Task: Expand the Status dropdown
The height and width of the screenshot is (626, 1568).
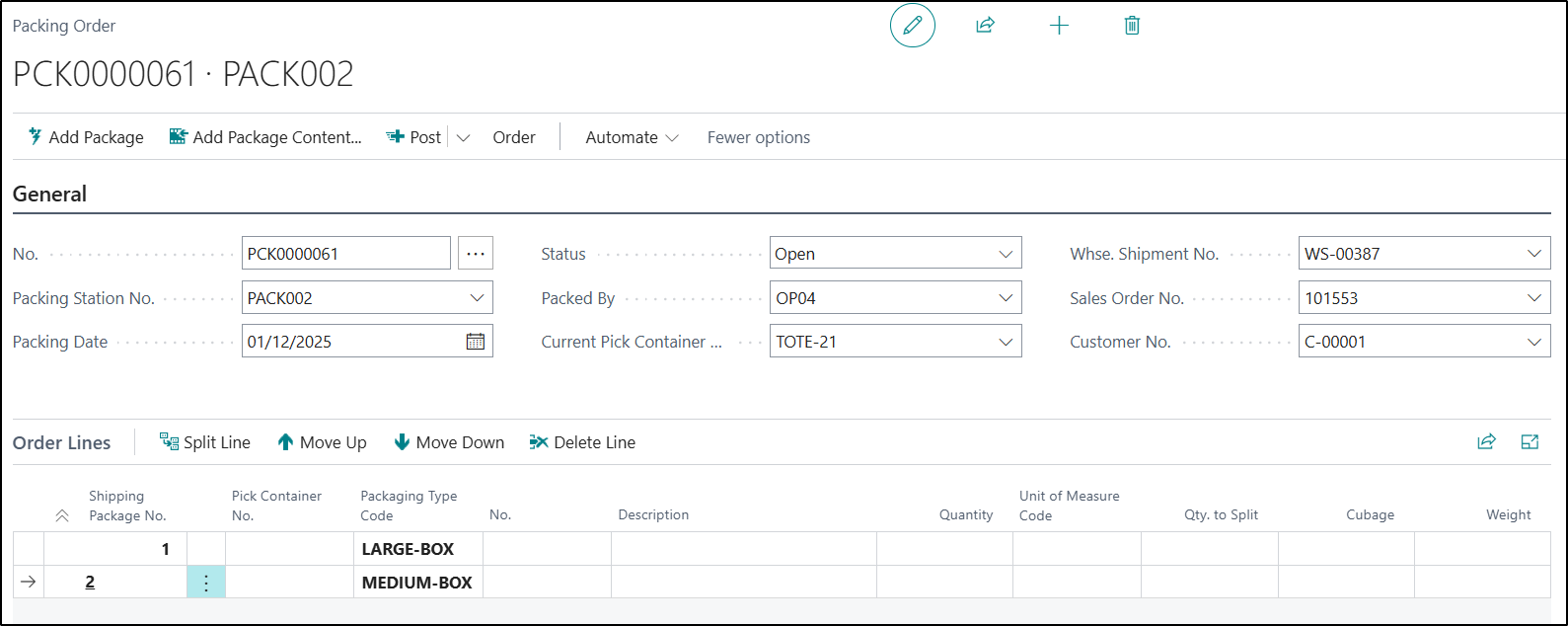Action: [1006, 254]
